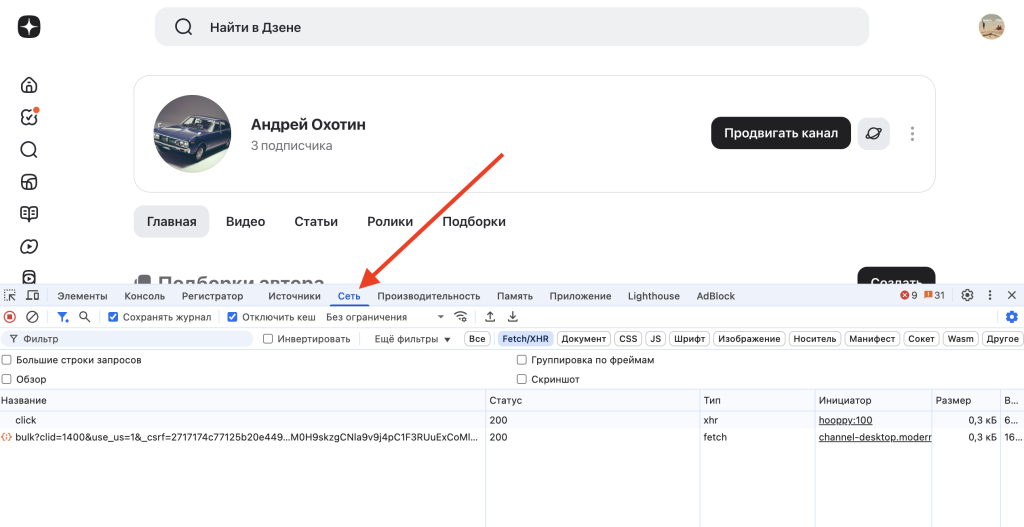The image size is (1024, 527).
Task: Click the element inspector picker icon
Action: (x=10, y=296)
